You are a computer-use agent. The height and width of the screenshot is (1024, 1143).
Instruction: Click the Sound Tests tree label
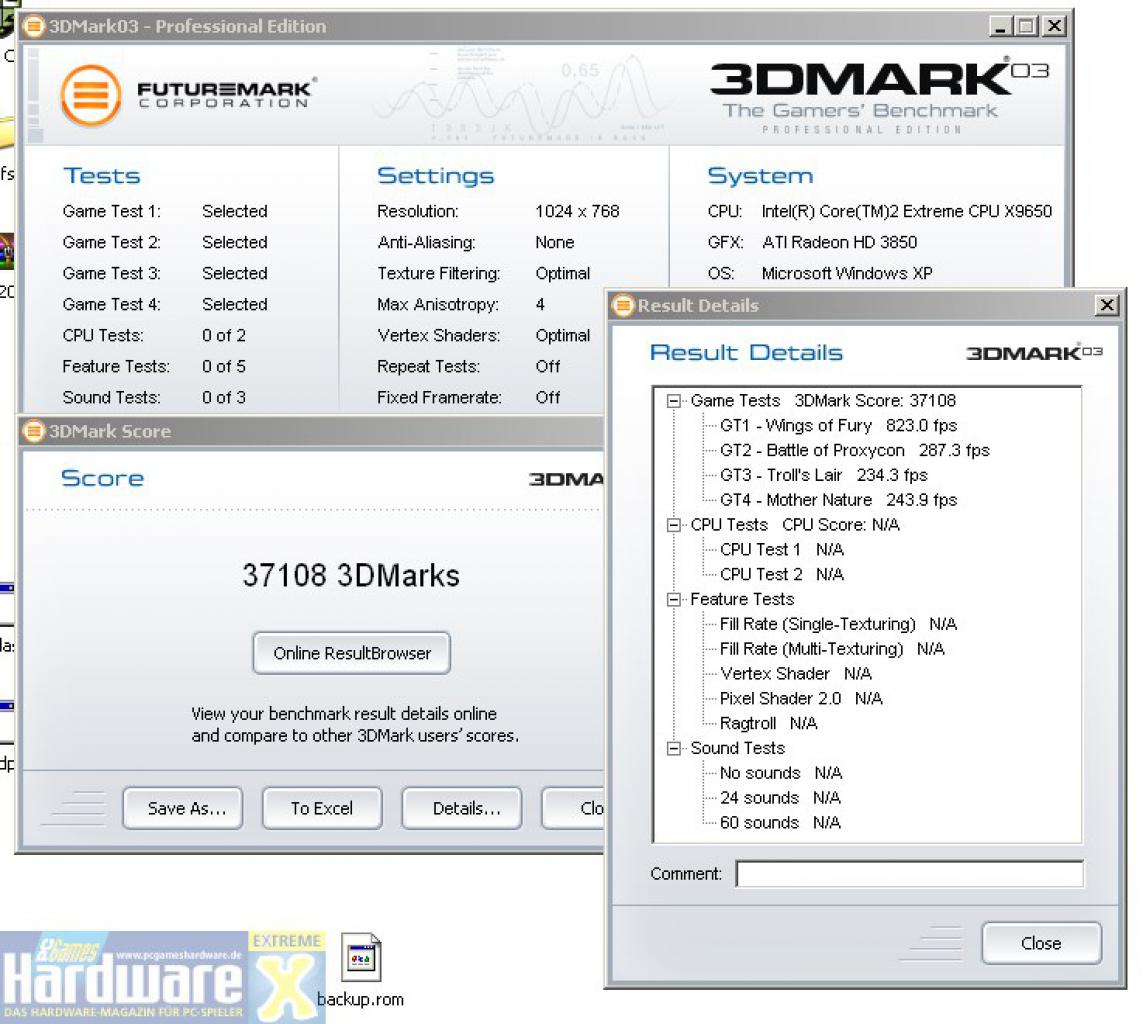coord(738,749)
